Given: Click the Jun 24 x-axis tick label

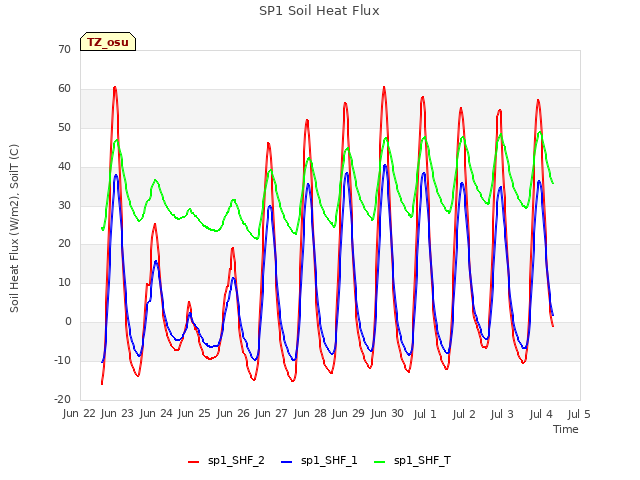Looking at the screenshot, I should click(x=156, y=413).
